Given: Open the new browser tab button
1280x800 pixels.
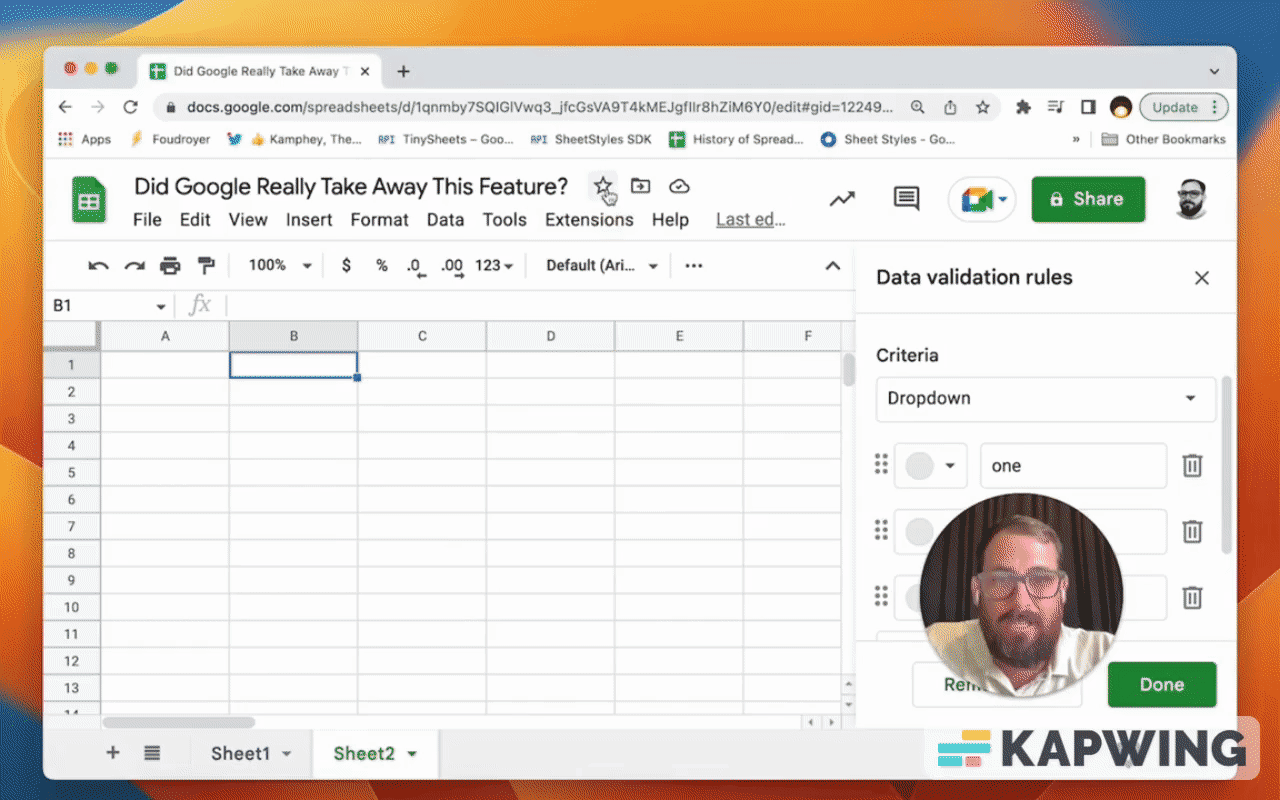Looking at the screenshot, I should pos(404,71).
